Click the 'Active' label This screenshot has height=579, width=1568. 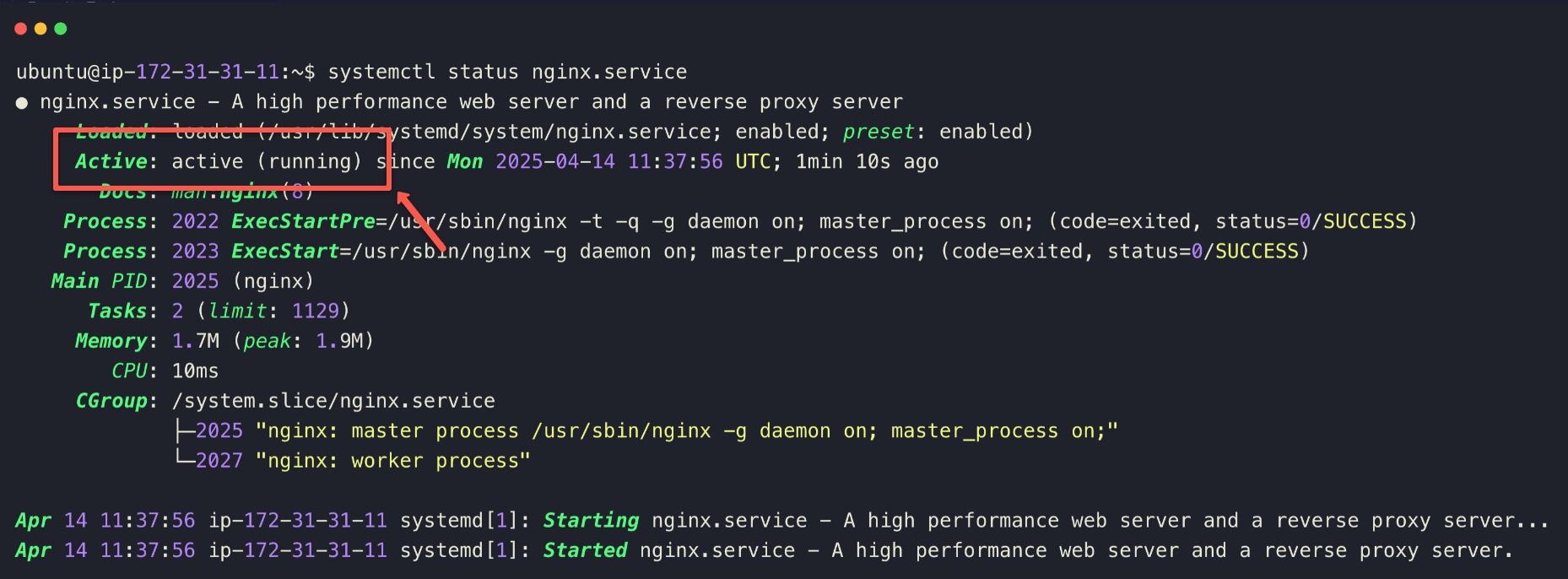pyautogui.click(x=111, y=161)
